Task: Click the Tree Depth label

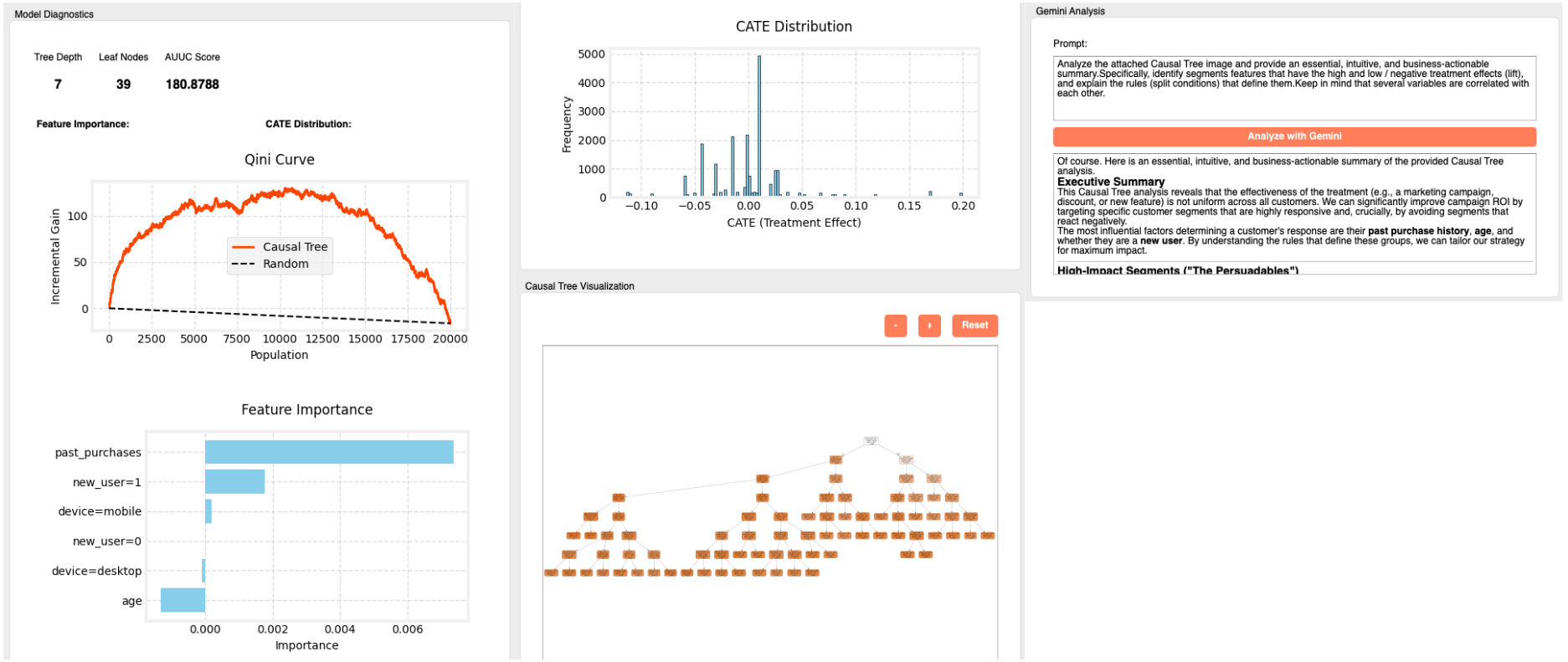Action: pyautogui.click(x=58, y=57)
